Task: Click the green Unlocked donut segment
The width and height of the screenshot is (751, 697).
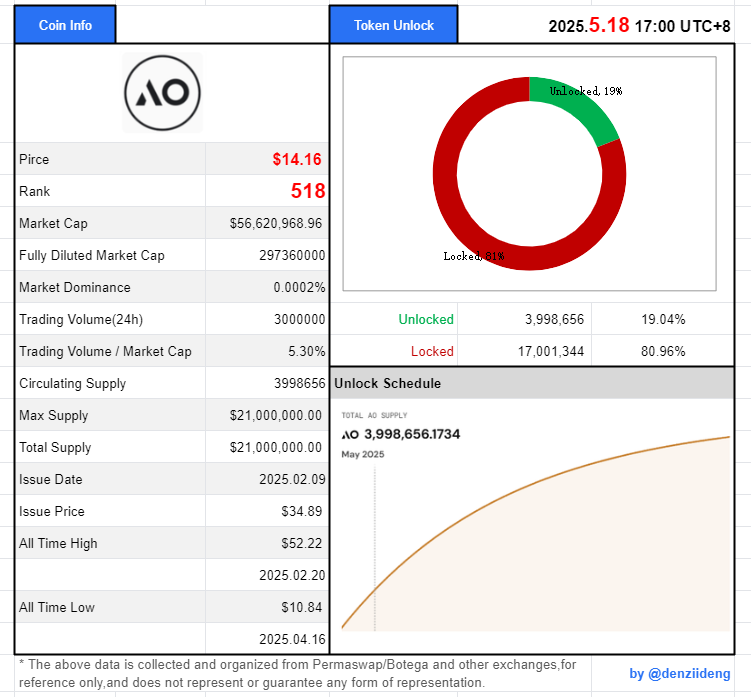Action: pyautogui.click(x=578, y=104)
